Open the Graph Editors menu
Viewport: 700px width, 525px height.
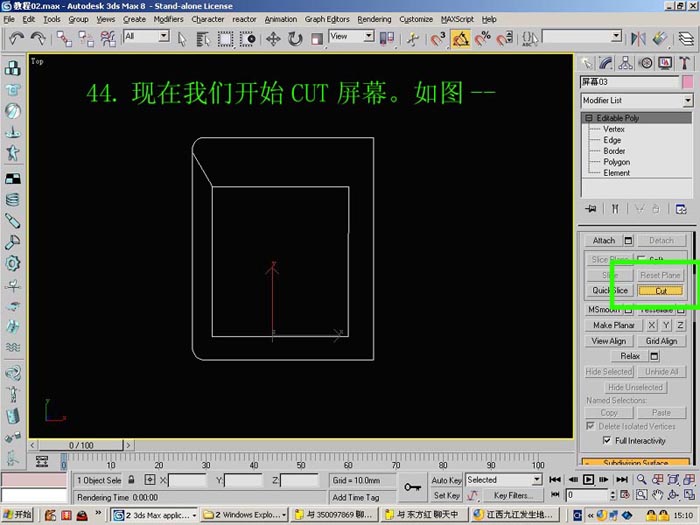327,19
